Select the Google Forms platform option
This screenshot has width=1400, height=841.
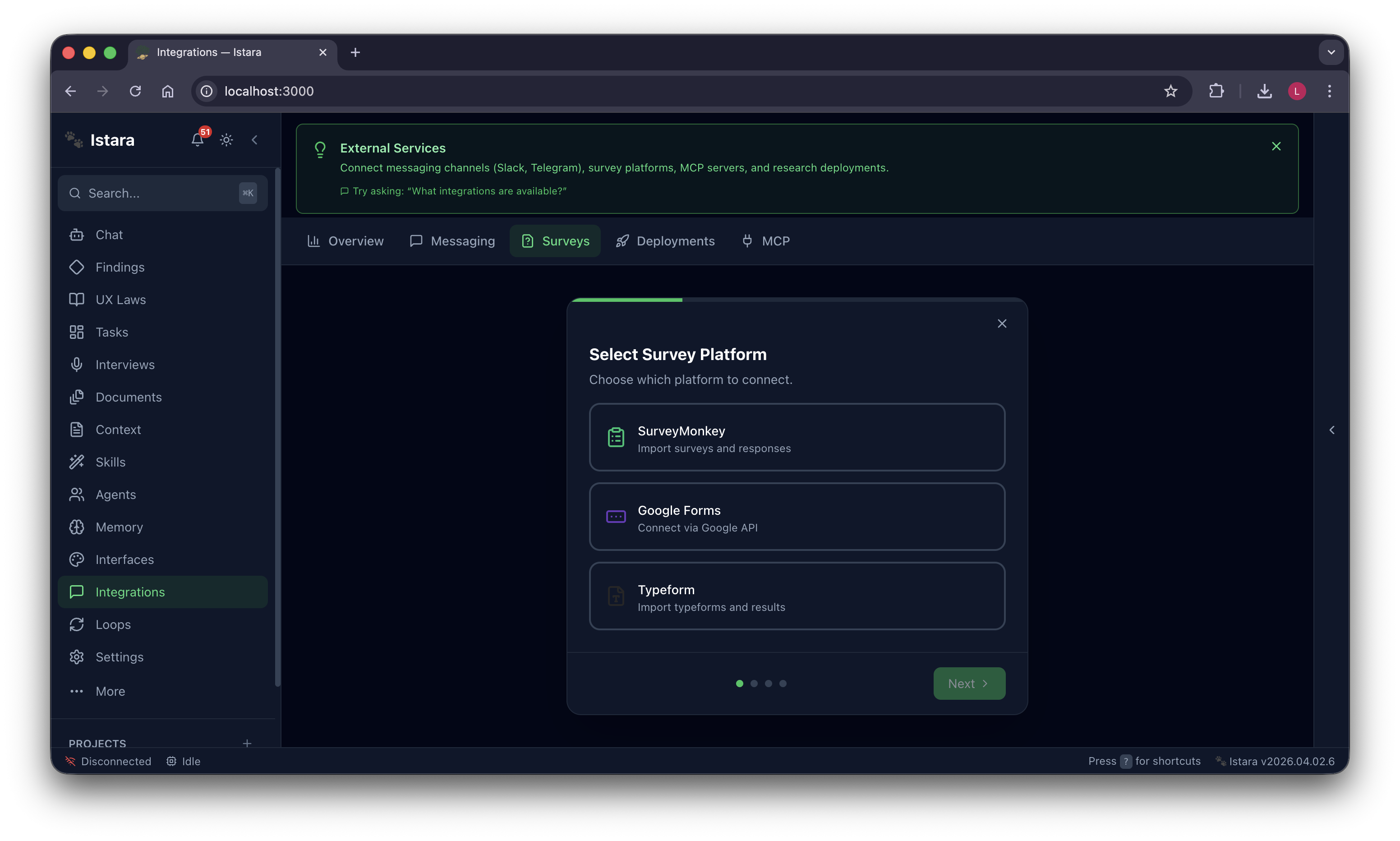click(x=797, y=516)
